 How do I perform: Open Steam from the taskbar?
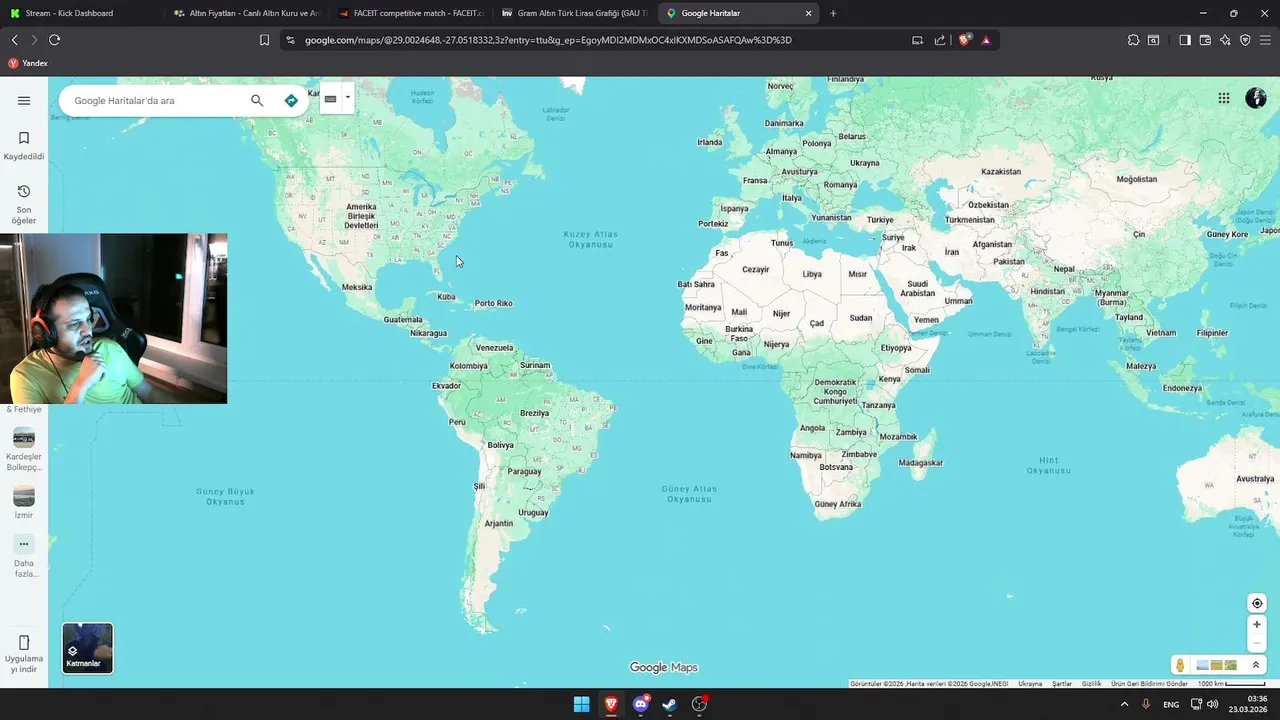670,704
